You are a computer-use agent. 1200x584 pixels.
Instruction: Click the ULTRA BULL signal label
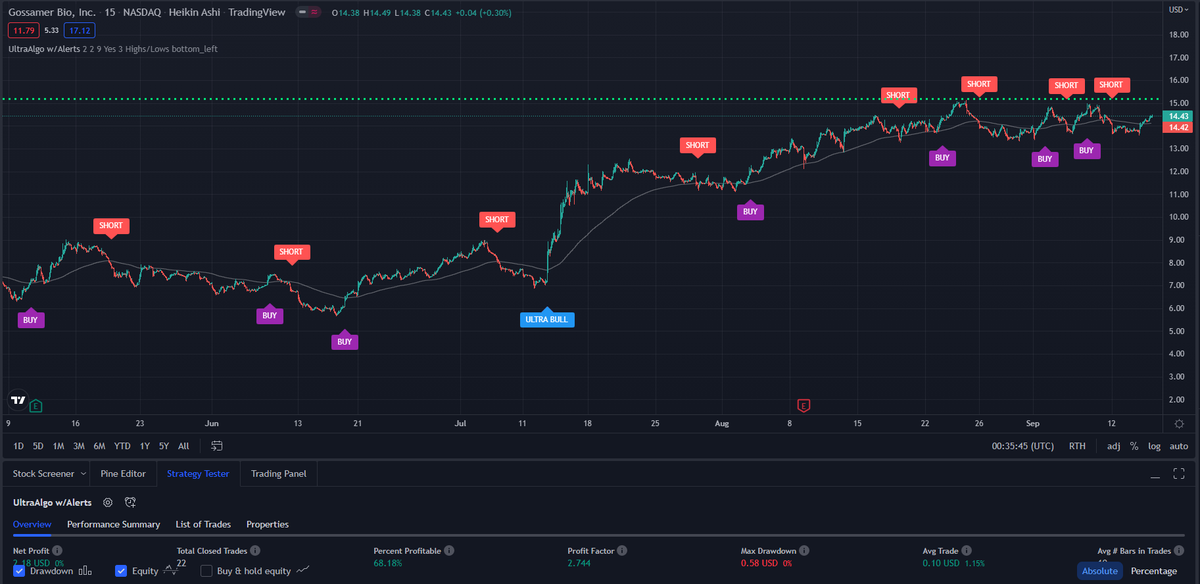[x=547, y=320]
